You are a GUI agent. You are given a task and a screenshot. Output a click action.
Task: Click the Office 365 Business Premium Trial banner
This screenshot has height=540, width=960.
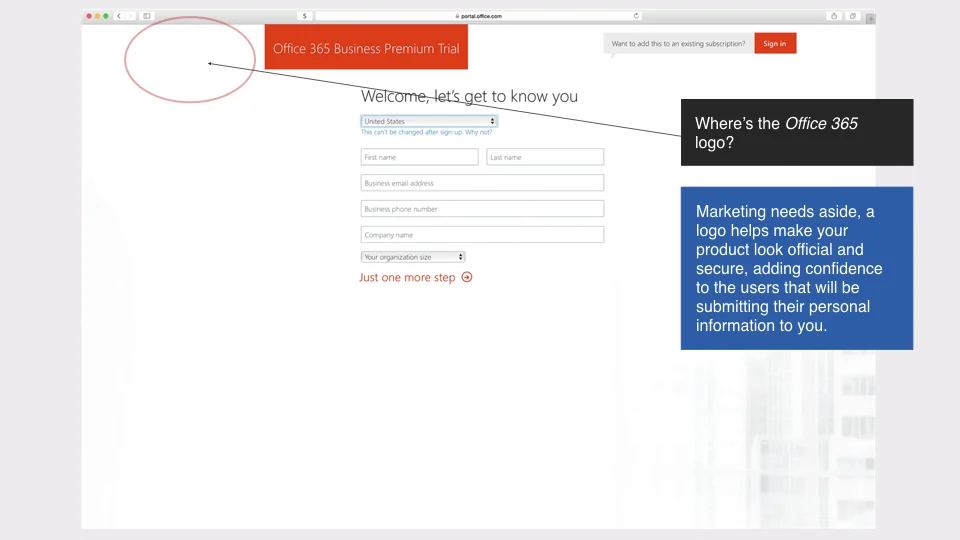point(366,47)
